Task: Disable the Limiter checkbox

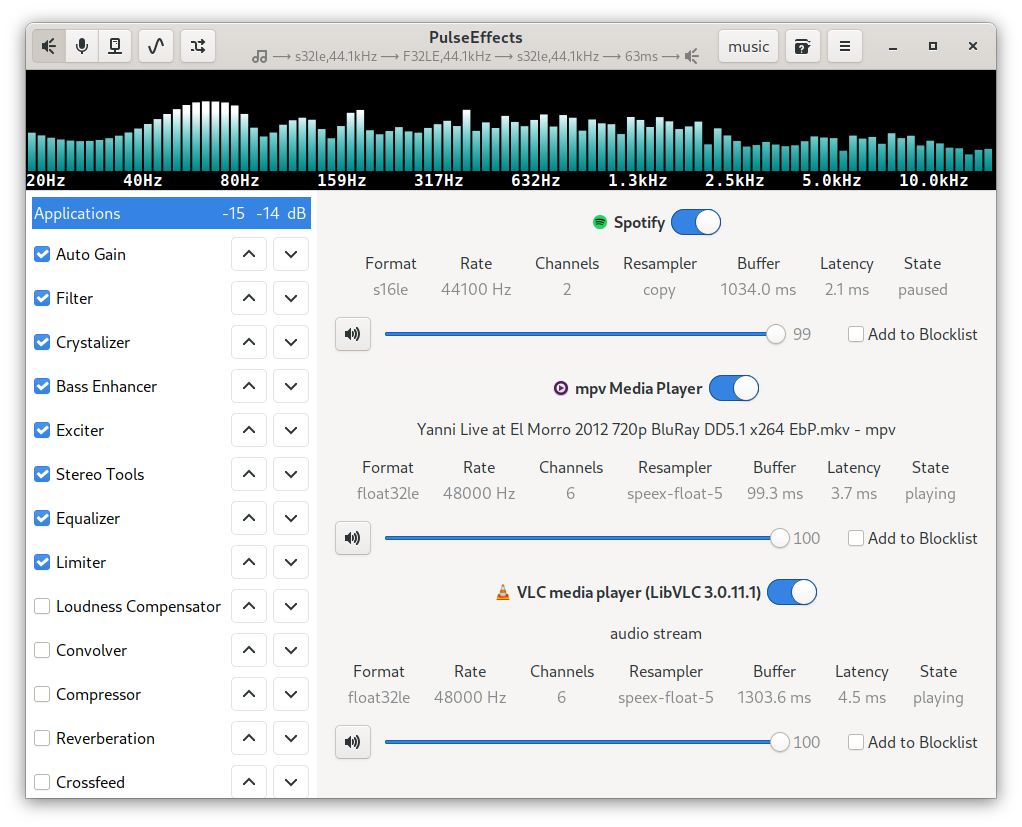Action: [42, 562]
